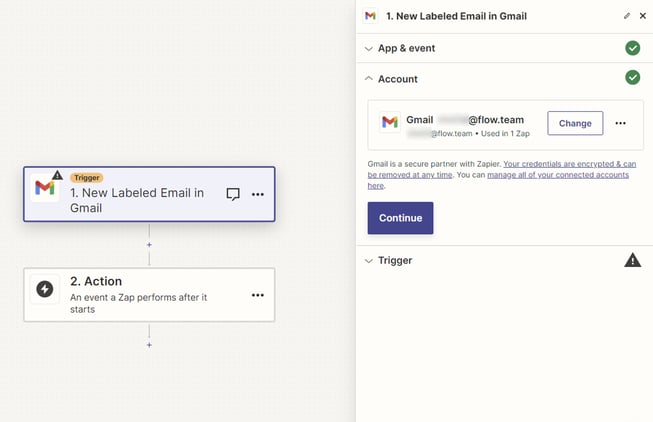The image size is (653, 422).
Task: Close the step editor side panel
Action: 643,16
